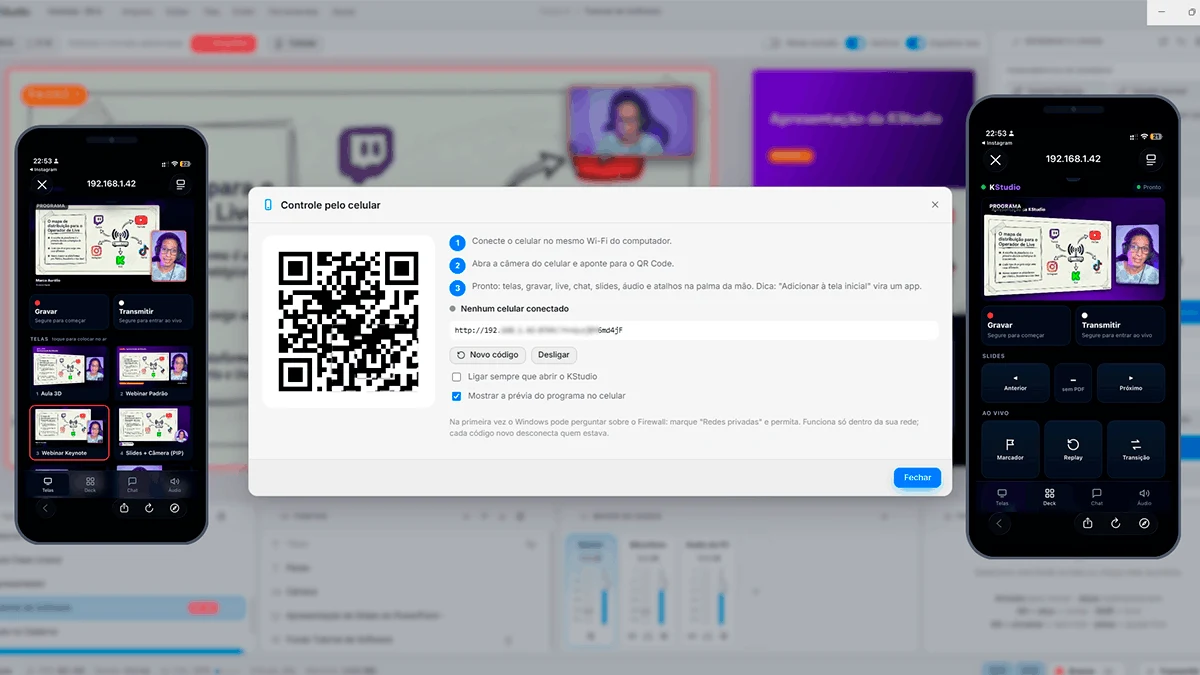Click the Desligar button
Screen dimensions: 1200x675
(553, 355)
